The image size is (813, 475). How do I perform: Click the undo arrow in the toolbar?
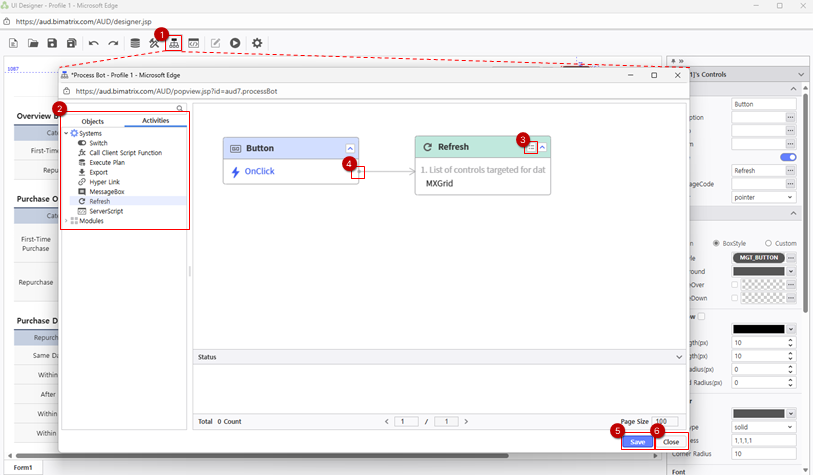click(94, 43)
